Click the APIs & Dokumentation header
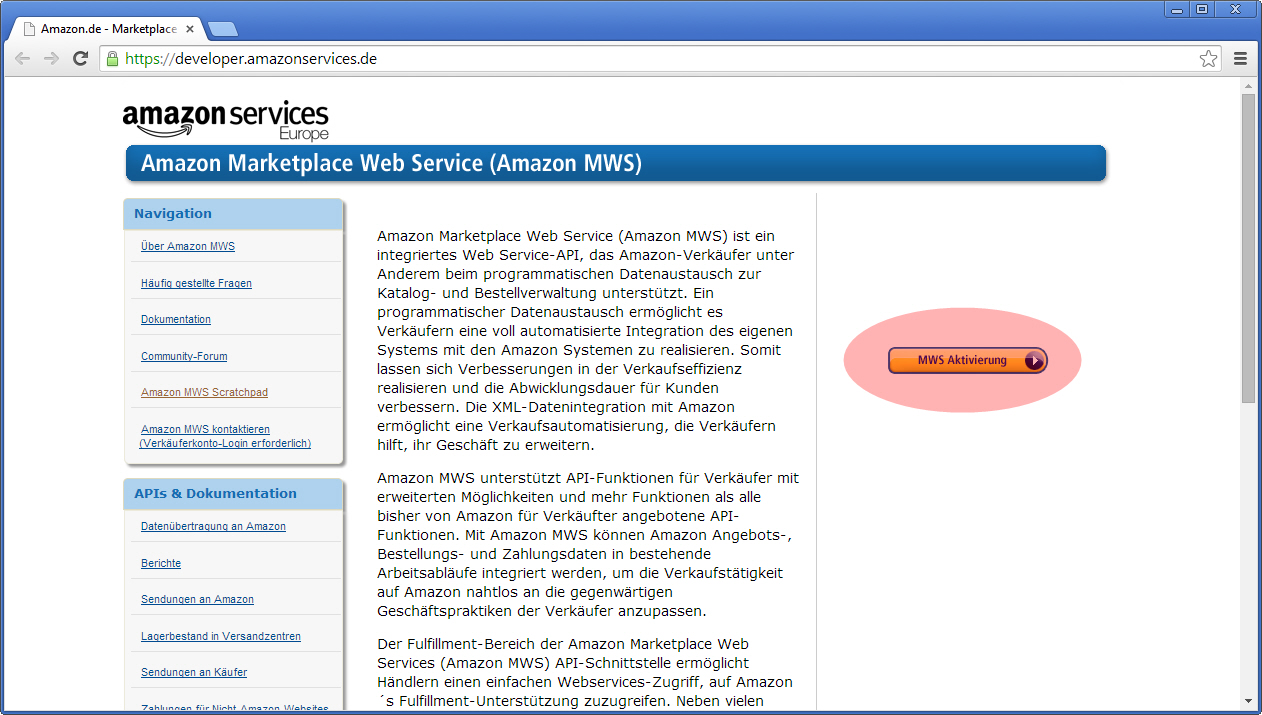The image size is (1262, 715). (x=233, y=493)
